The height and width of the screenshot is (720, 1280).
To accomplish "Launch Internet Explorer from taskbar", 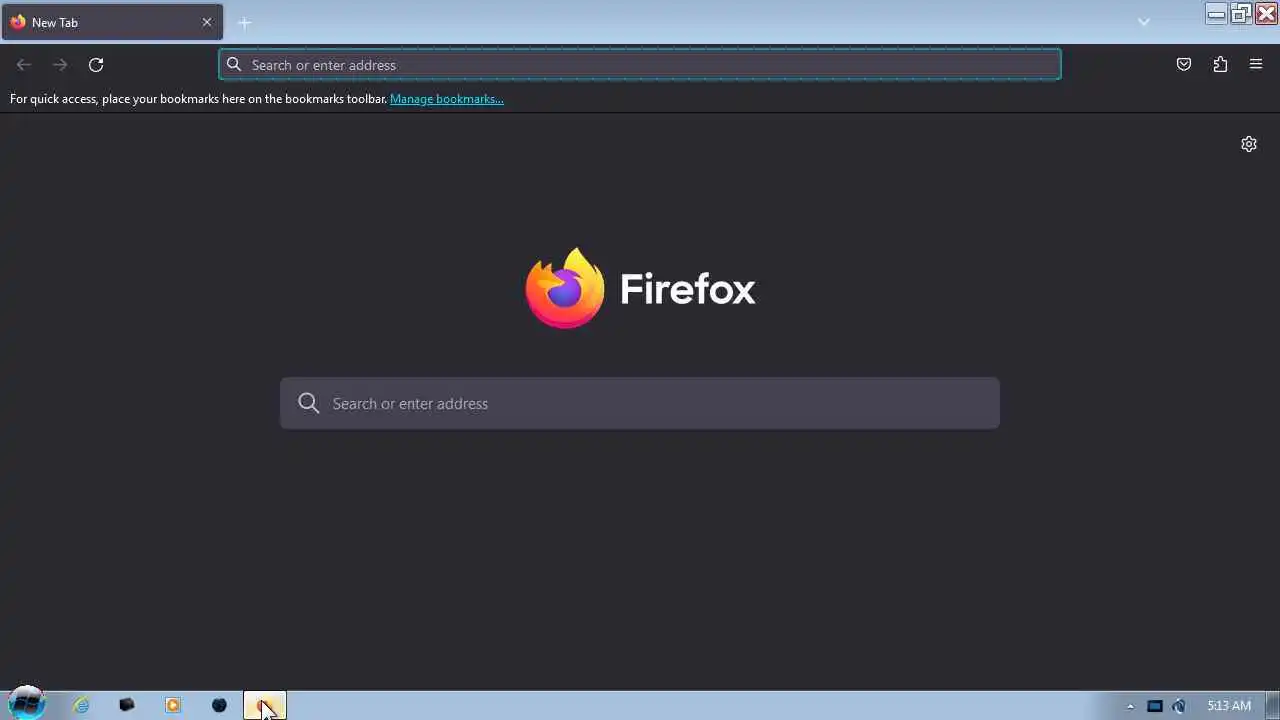I will click(81, 705).
